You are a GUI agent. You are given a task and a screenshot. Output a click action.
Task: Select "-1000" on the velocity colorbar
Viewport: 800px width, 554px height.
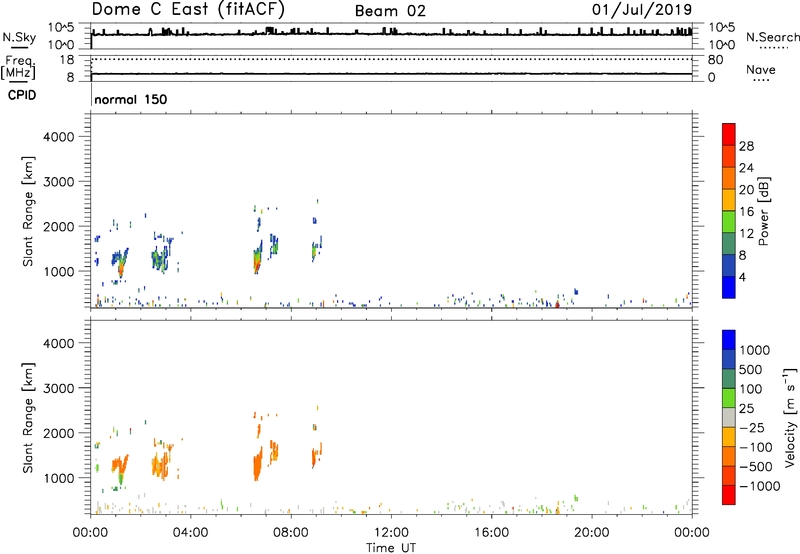[759, 486]
